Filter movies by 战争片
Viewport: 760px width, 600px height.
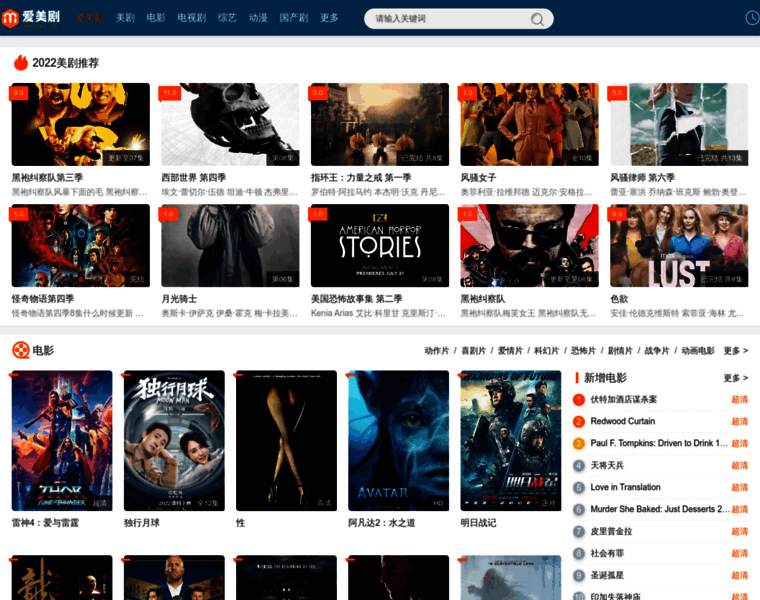(x=657, y=350)
